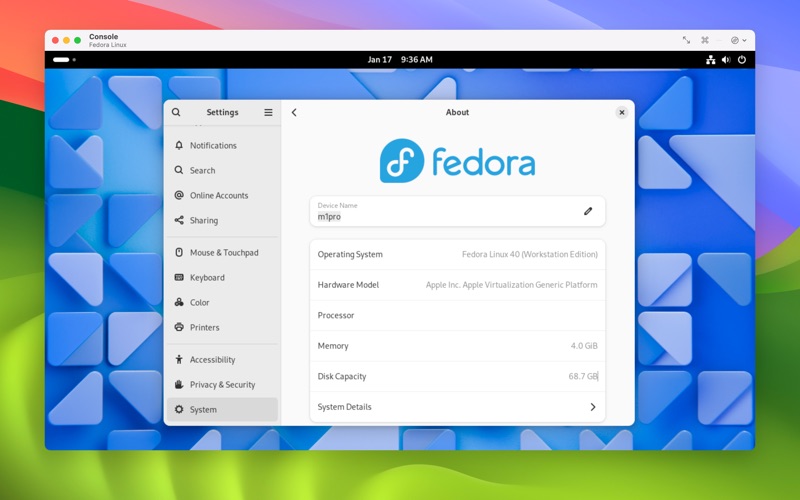The width and height of the screenshot is (800, 500).
Task: Click the Memory row showing 4.0 GiB
Action: tap(458, 345)
